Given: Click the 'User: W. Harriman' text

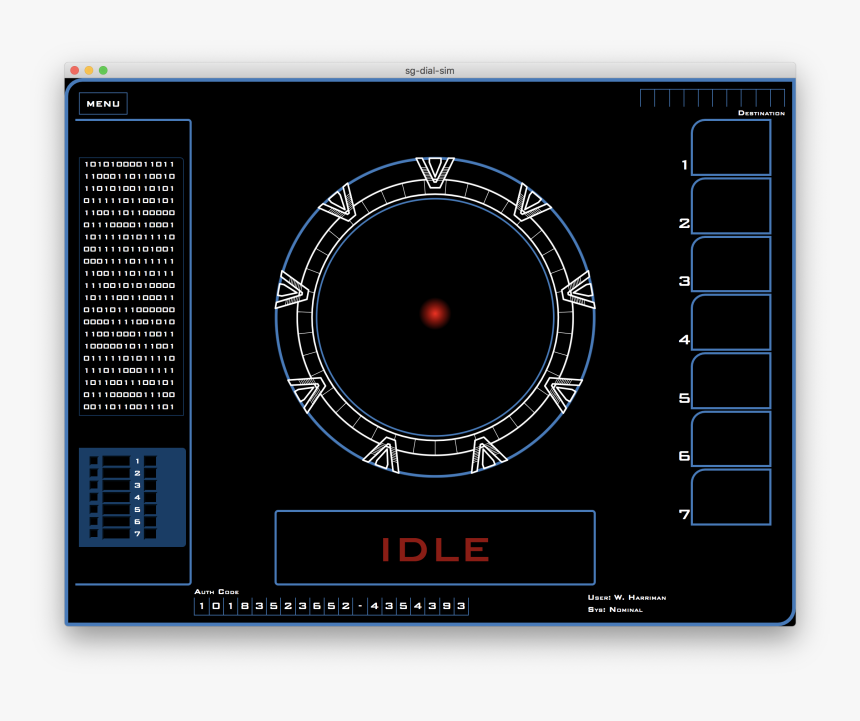Looking at the screenshot, I should (627, 598).
